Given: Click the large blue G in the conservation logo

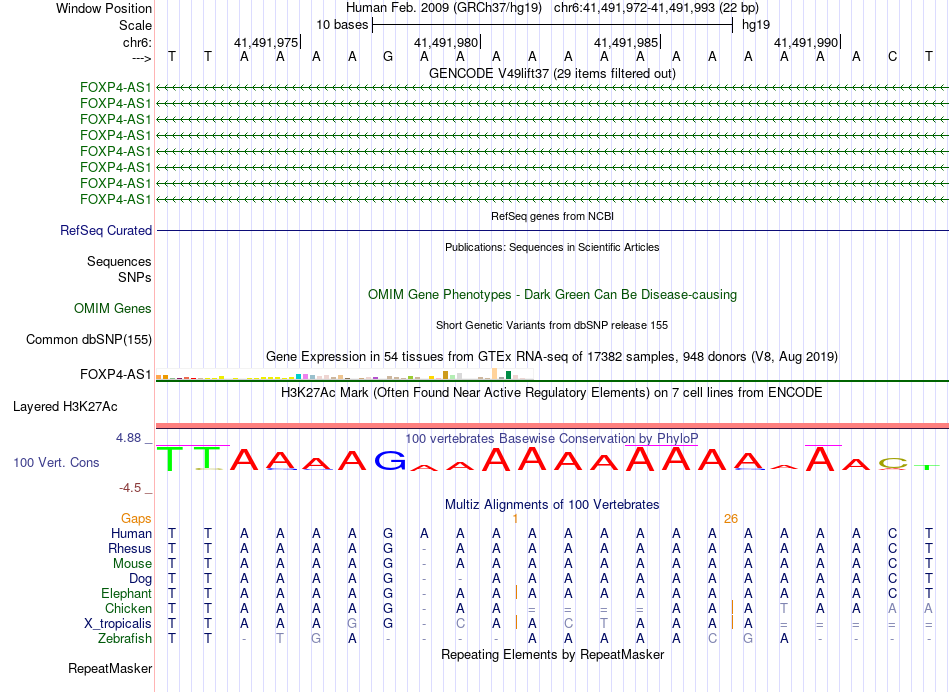Looking at the screenshot, I should pos(390,461).
